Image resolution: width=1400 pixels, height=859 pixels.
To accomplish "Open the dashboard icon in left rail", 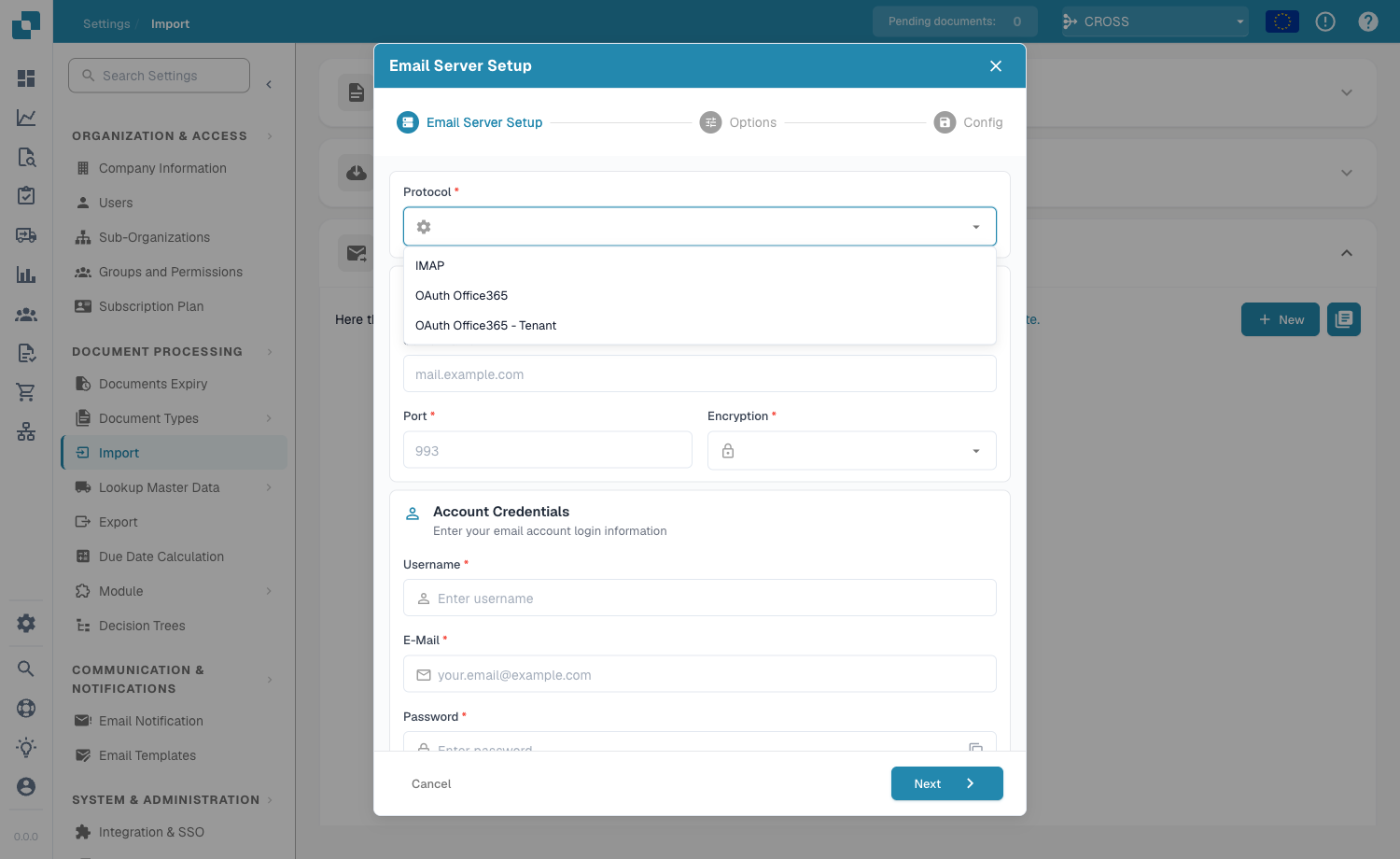I will (x=26, y=78).
